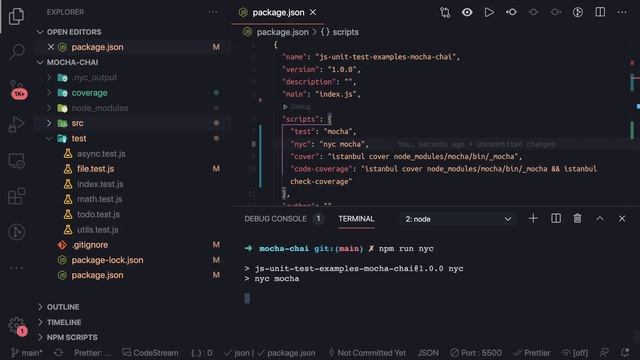This screenshot has width=640, height=360.
Task: Click Port : 5500 live server status
Action: 476,353
